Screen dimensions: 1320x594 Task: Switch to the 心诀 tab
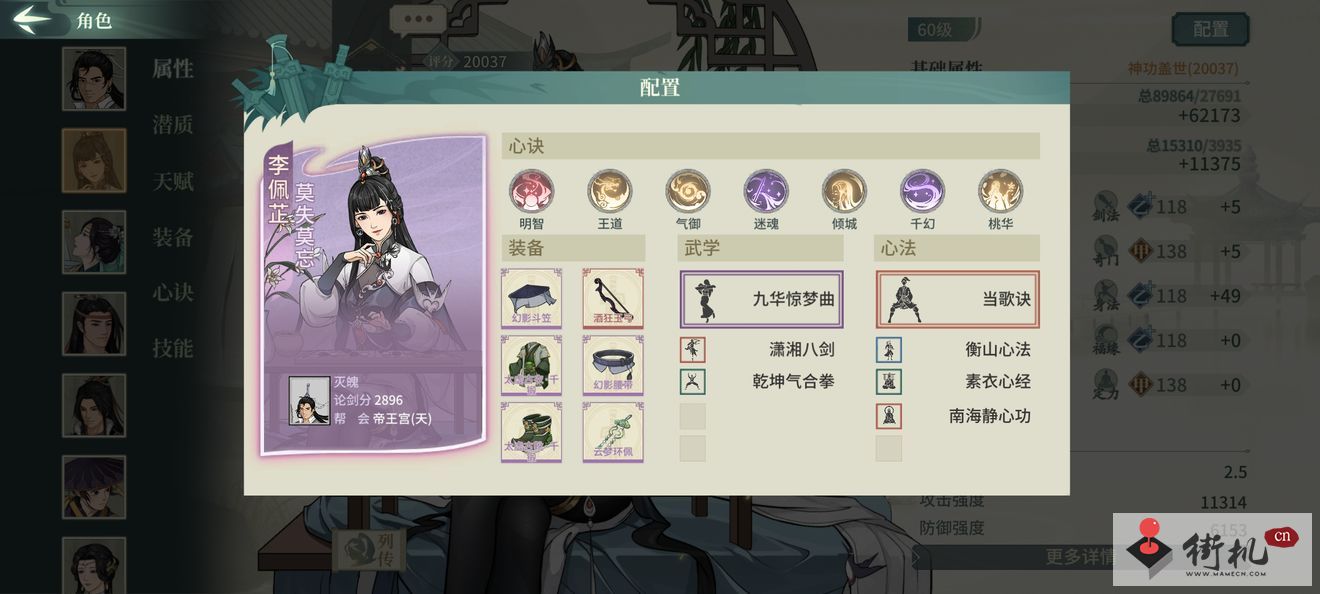[173, 293]
